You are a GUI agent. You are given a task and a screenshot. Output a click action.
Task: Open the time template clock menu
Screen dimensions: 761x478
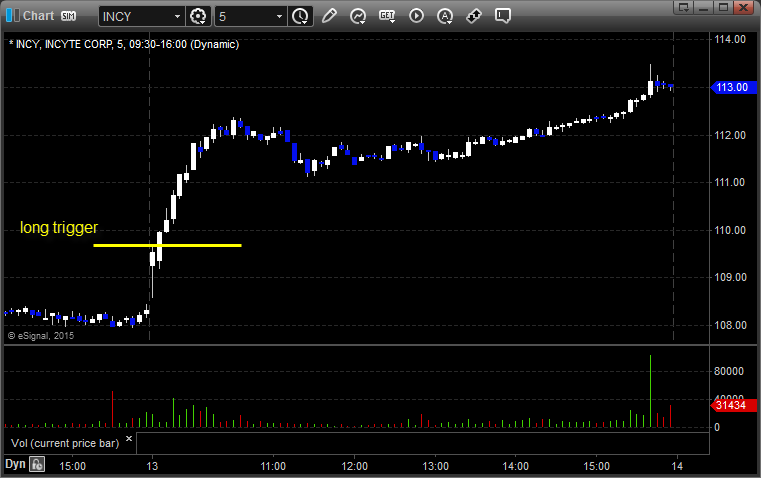[x=300, y=16]
